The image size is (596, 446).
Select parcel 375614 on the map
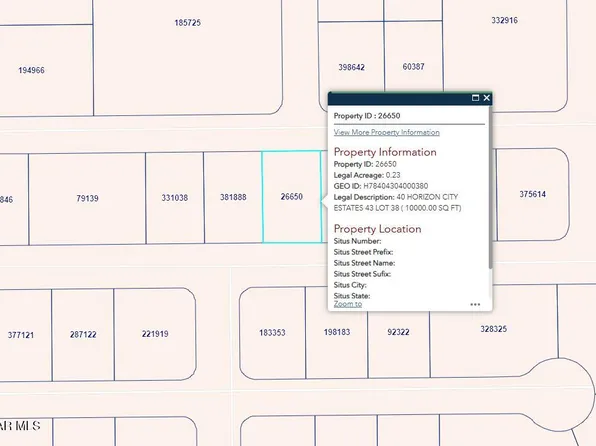click(x=533, y=194)
